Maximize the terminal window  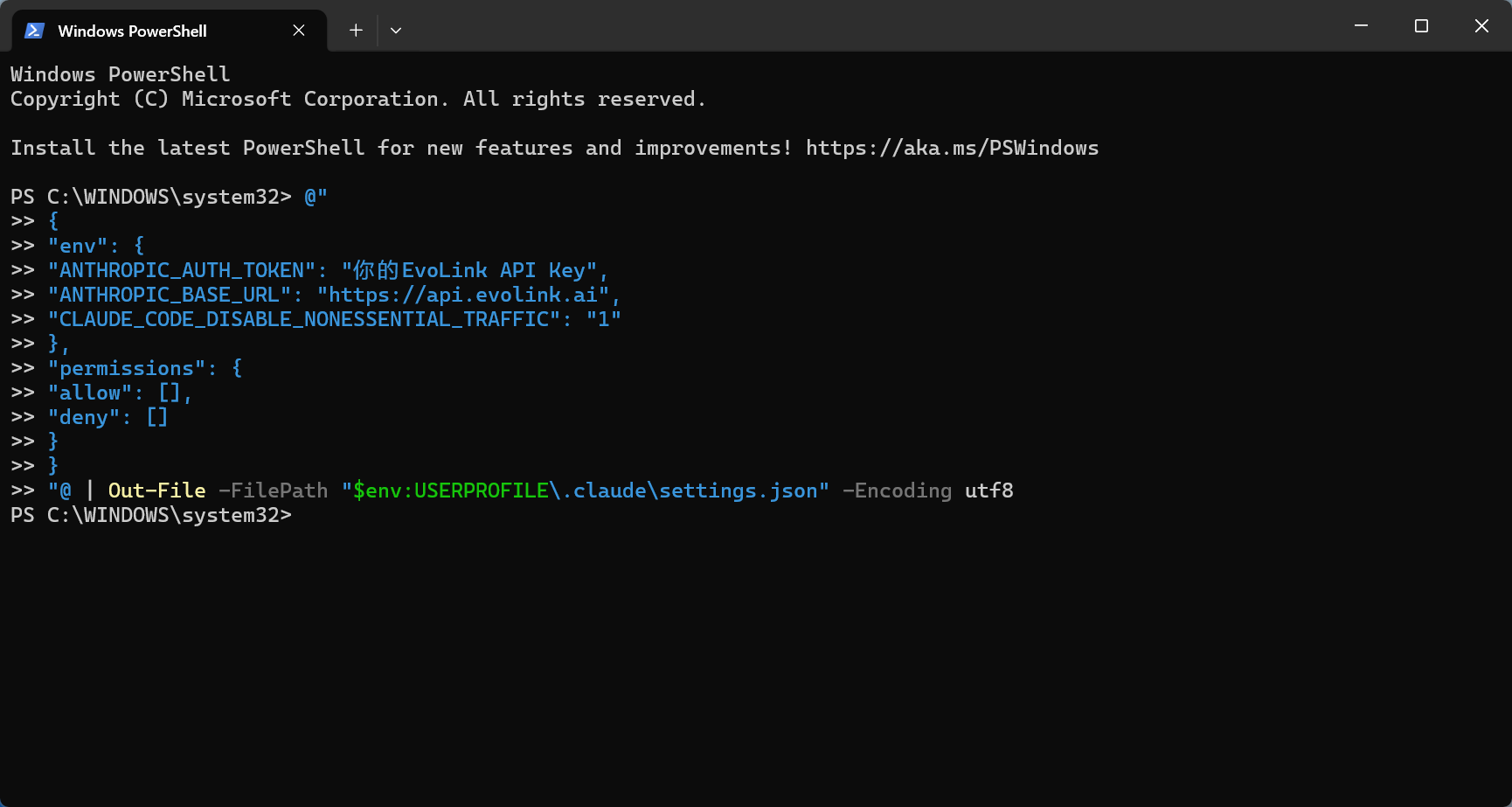pos(1420,25)
